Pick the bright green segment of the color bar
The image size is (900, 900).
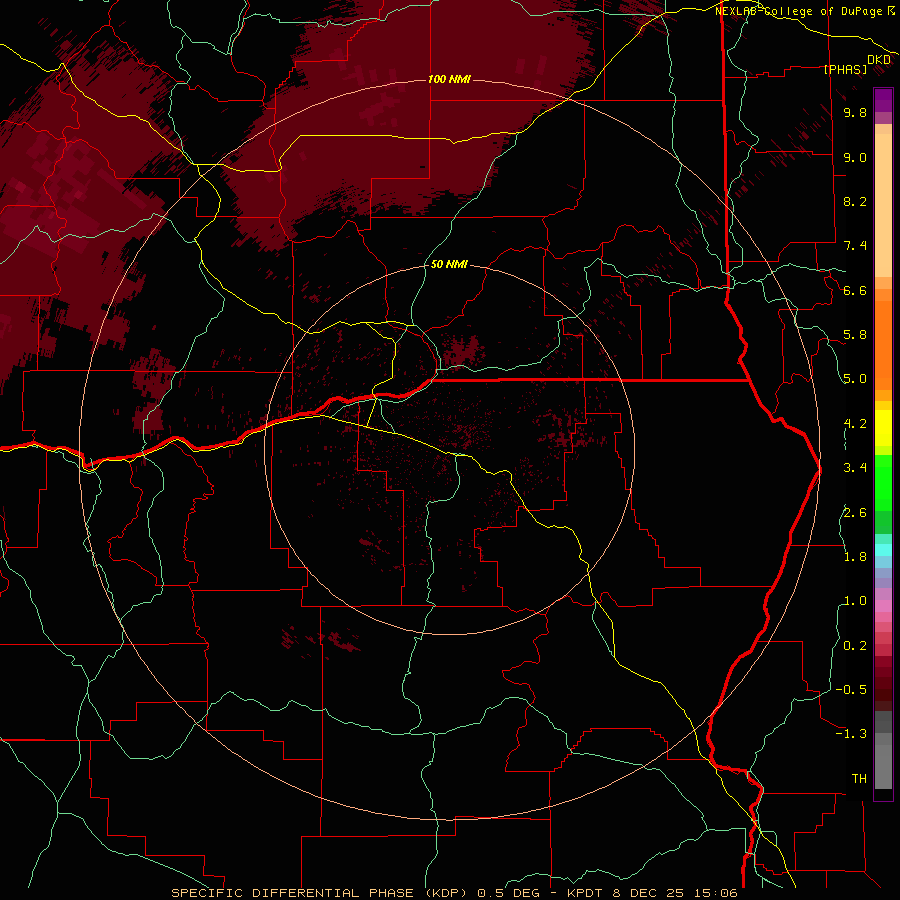pos(883,482)
